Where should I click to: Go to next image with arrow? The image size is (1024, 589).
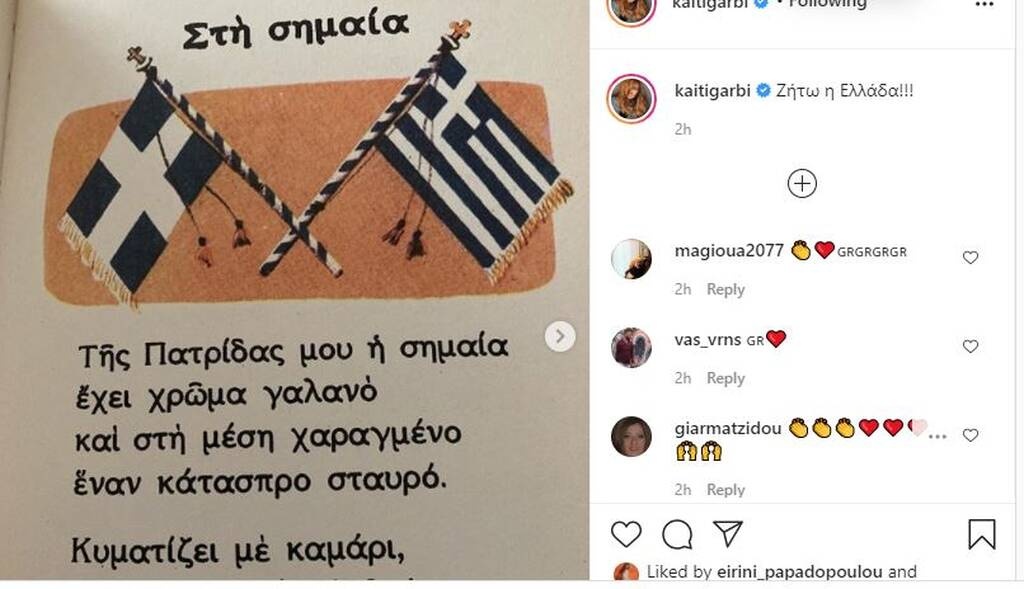560,336
